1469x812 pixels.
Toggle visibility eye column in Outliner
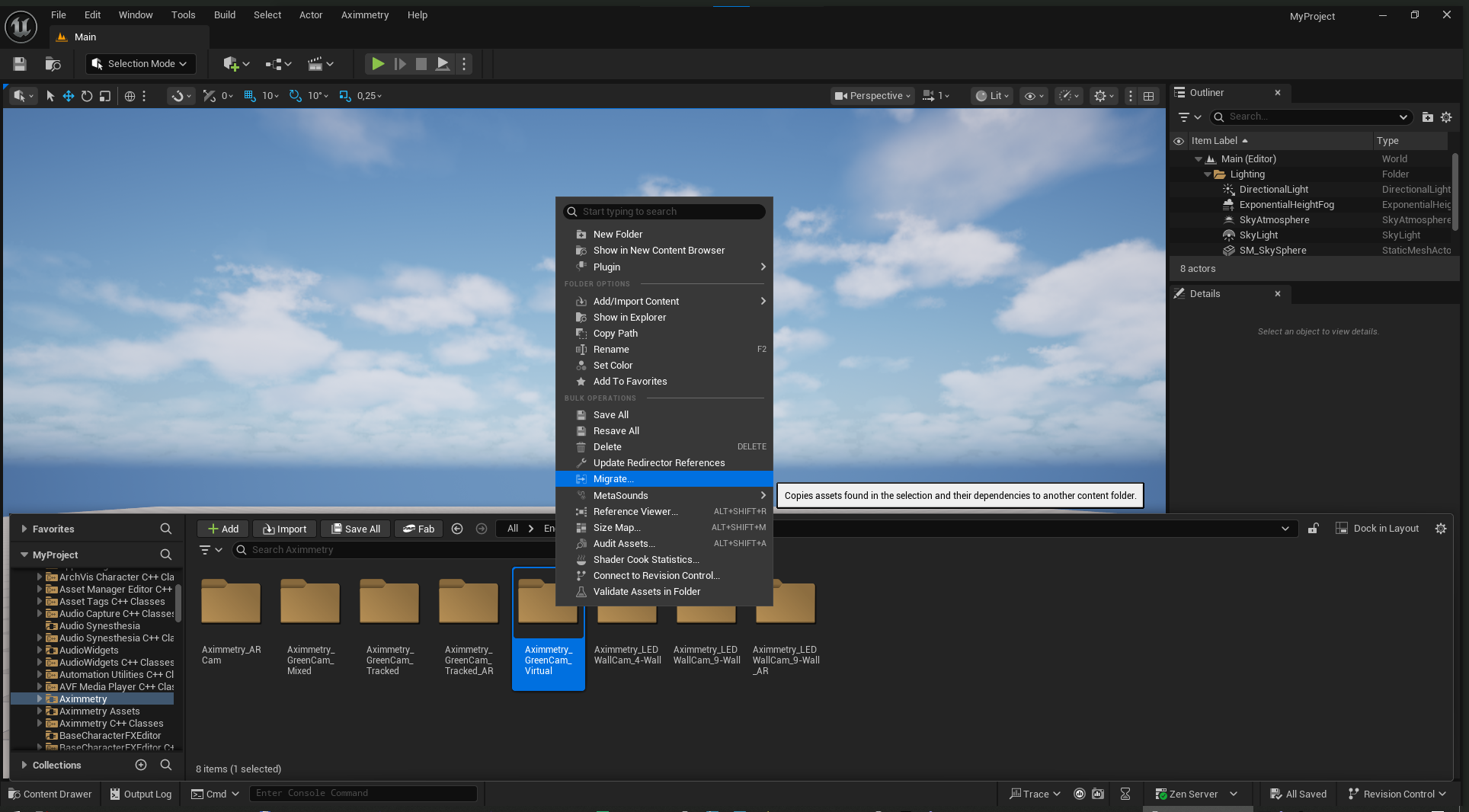[1179, 141]
